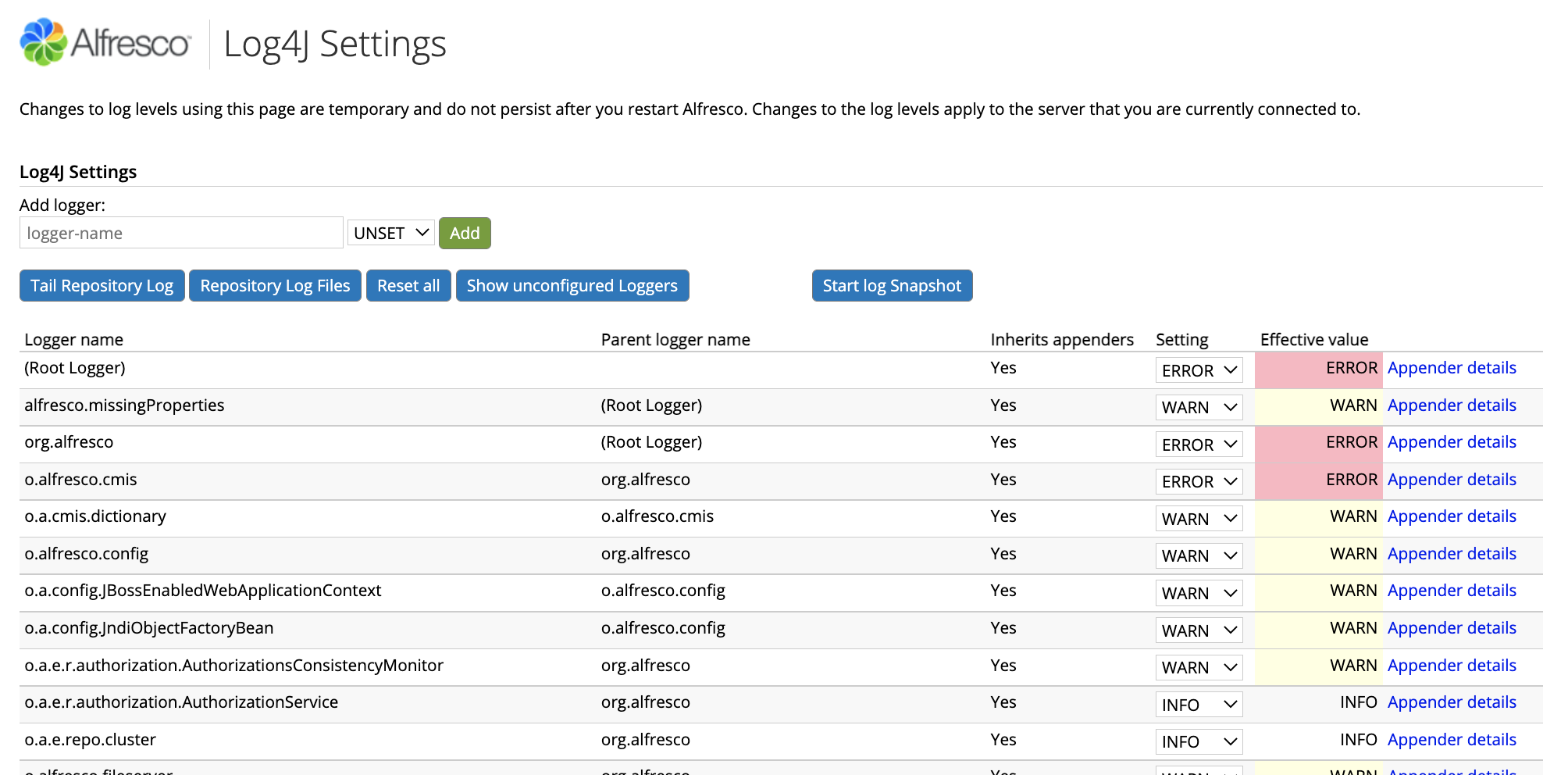Viewport: 1568px width, 775px height.
Task: Open Appender details for o.alfresco.cmis
Action: pyautogui.click(x=1452, y=480)
